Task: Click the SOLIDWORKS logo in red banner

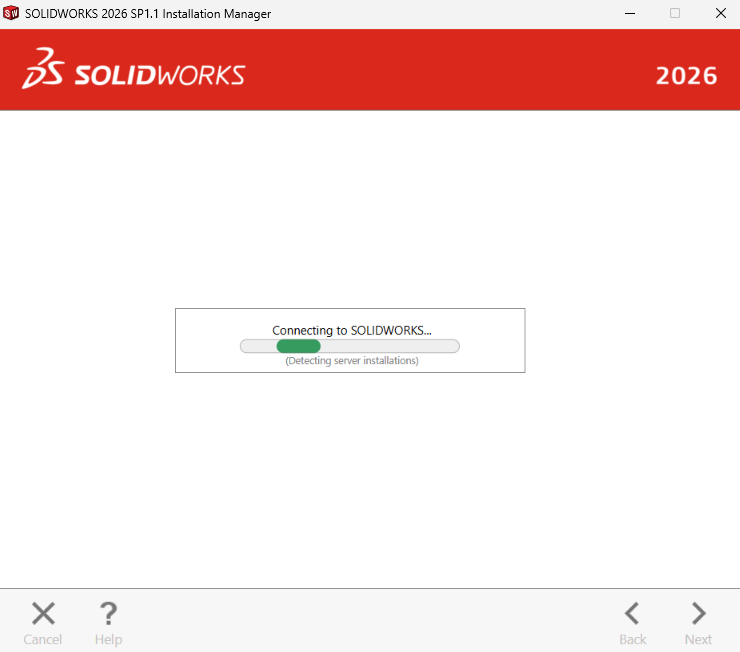Action: [134, 69]
